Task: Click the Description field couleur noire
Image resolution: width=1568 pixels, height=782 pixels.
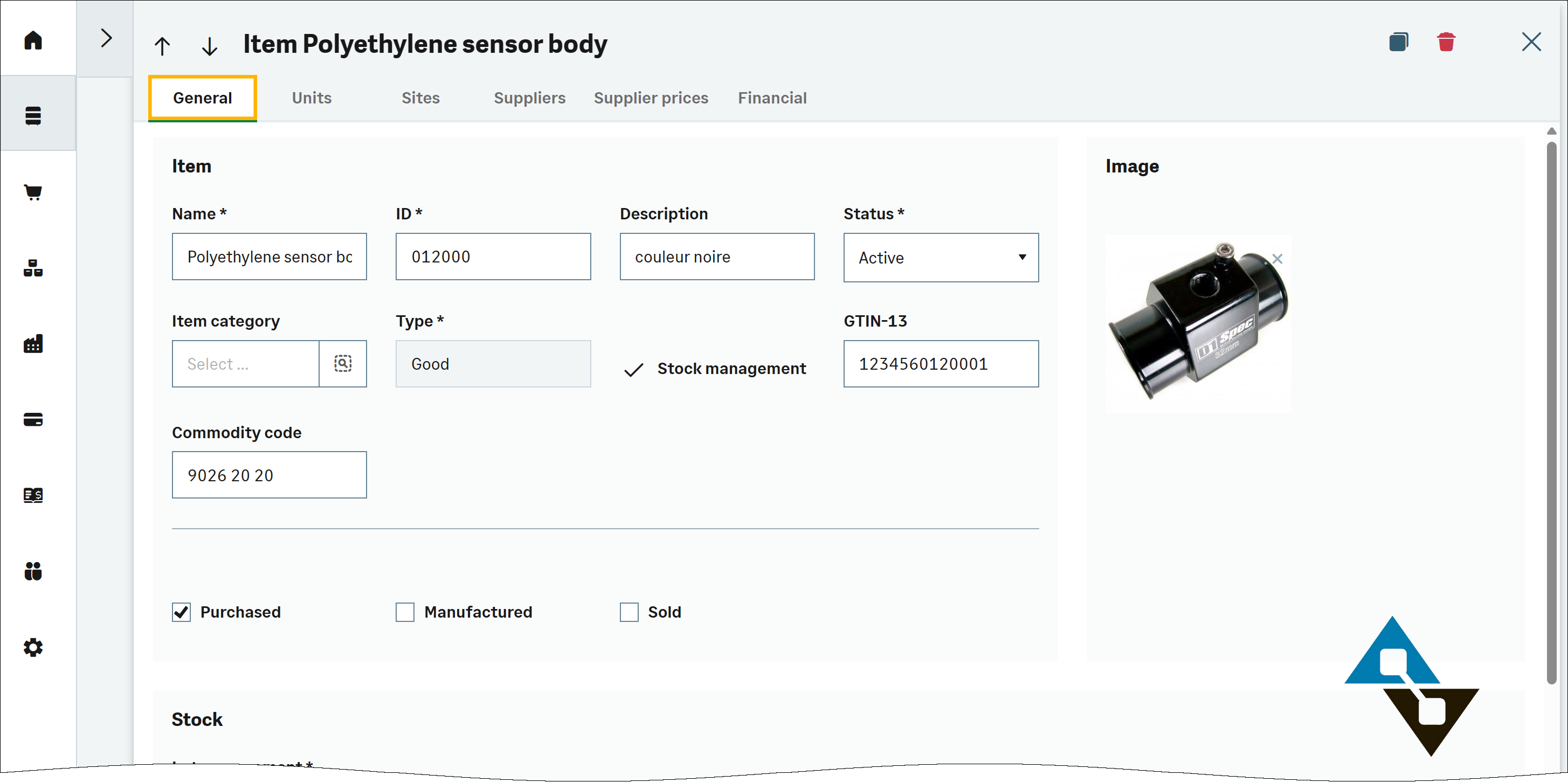Action: (x=717, y=257)
